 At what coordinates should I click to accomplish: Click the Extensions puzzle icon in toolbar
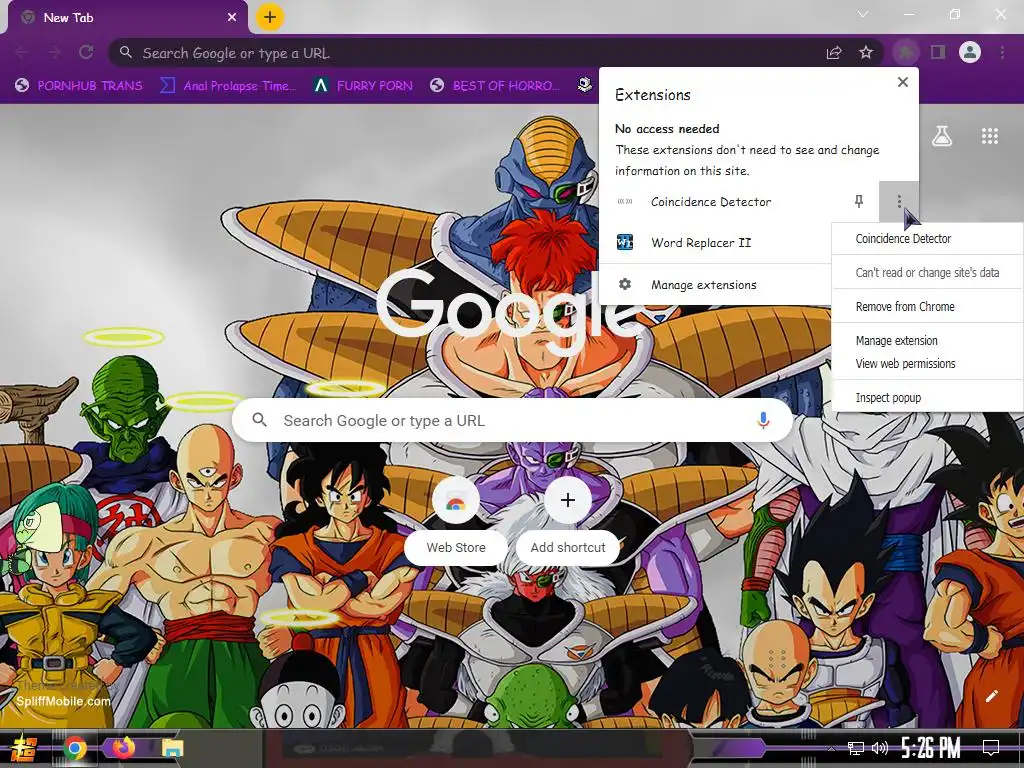coord(905,52)
